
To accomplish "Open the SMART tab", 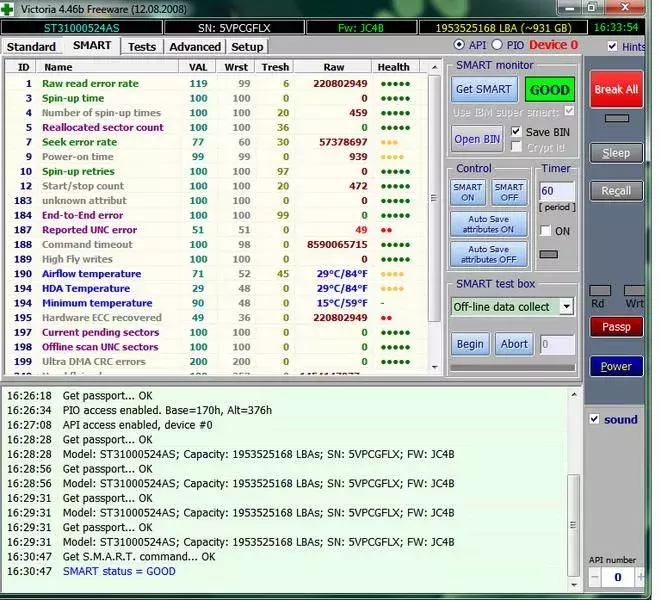I will (x=92, y=46).
